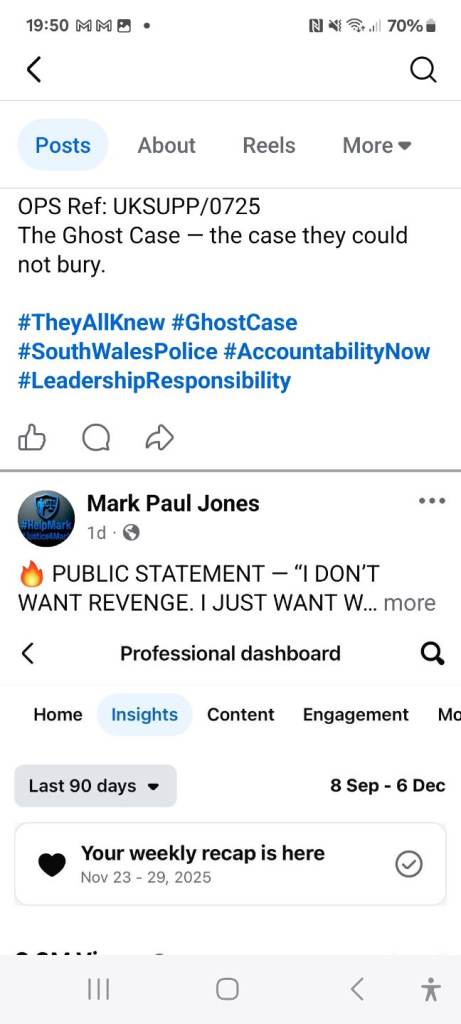Tap the Android home button
This screenshot has height=1024, width=461.
[x=227, y=989]
